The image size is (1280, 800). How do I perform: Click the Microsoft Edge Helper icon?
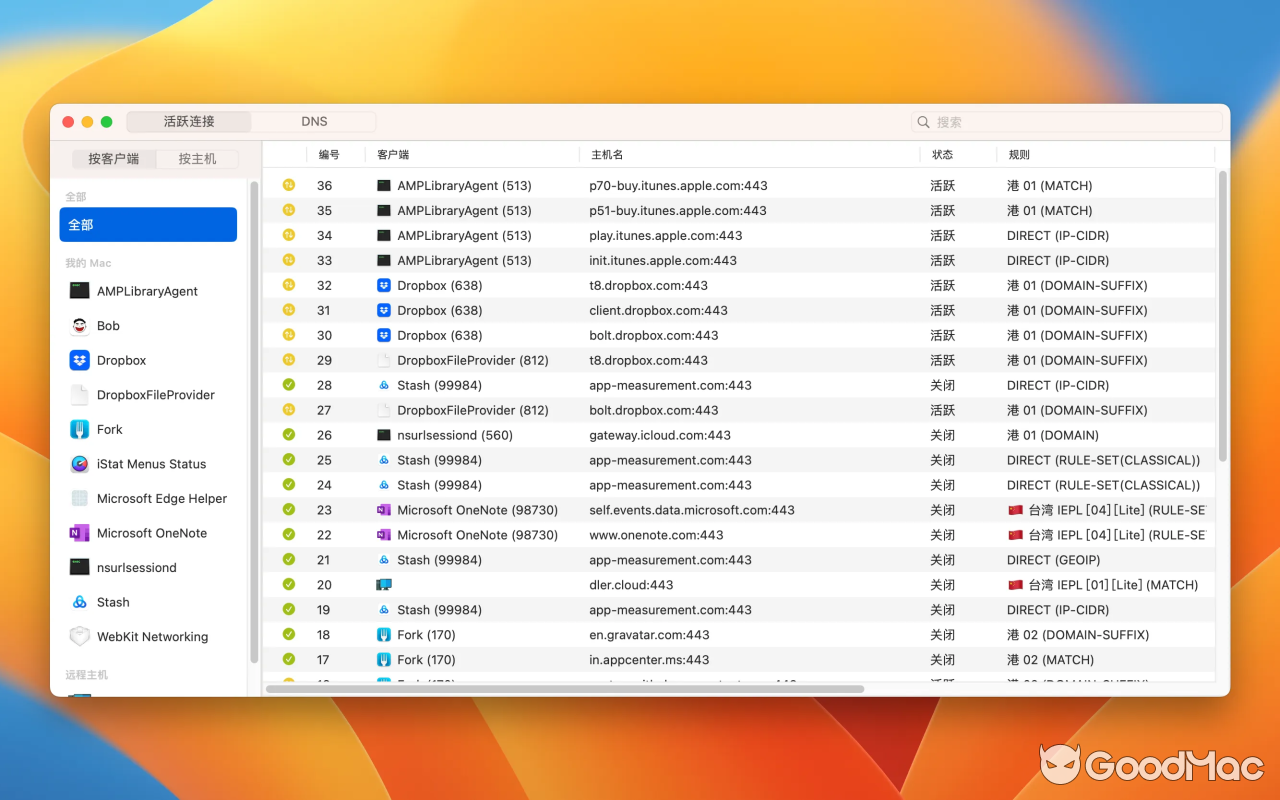tap(83, 498)
